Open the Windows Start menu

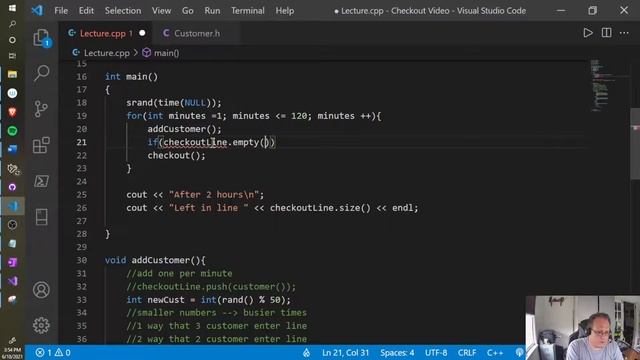pyautogui.click(x=12, y=8)
